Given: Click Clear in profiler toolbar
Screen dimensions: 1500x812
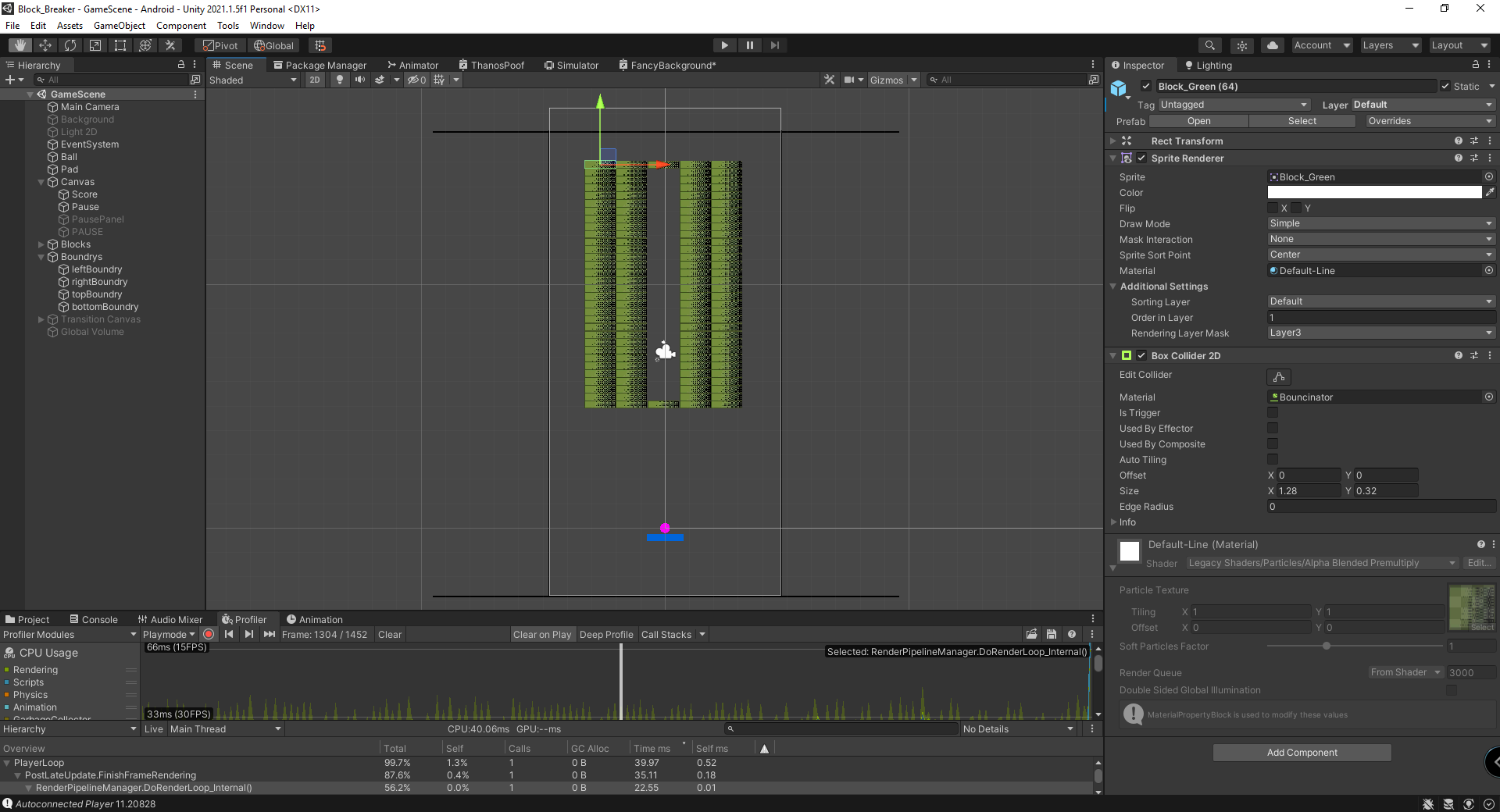Looking at the screenshot, I should coord(389,634).
